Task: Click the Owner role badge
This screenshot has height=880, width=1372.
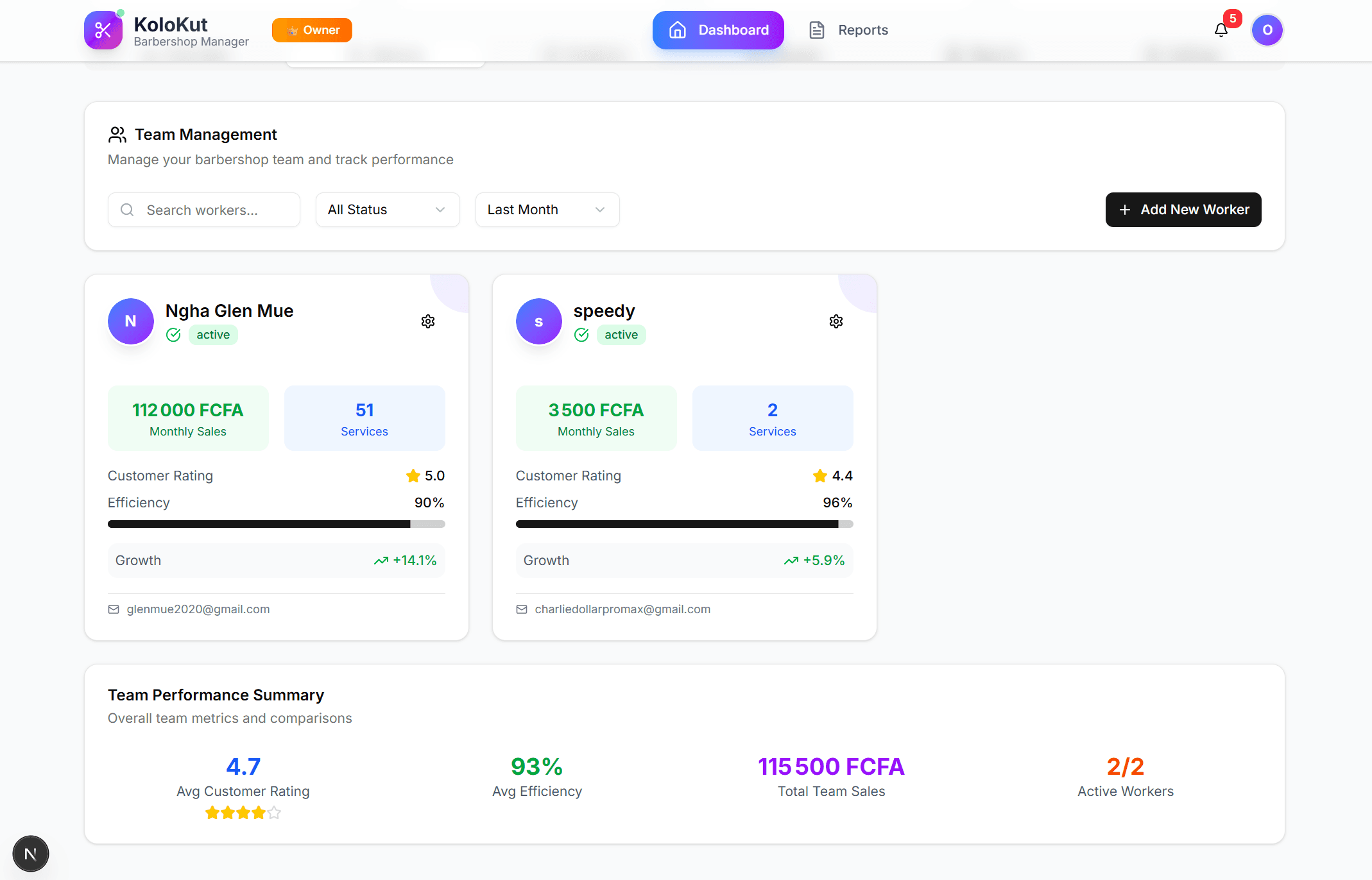Action: [x=312, y=30]
